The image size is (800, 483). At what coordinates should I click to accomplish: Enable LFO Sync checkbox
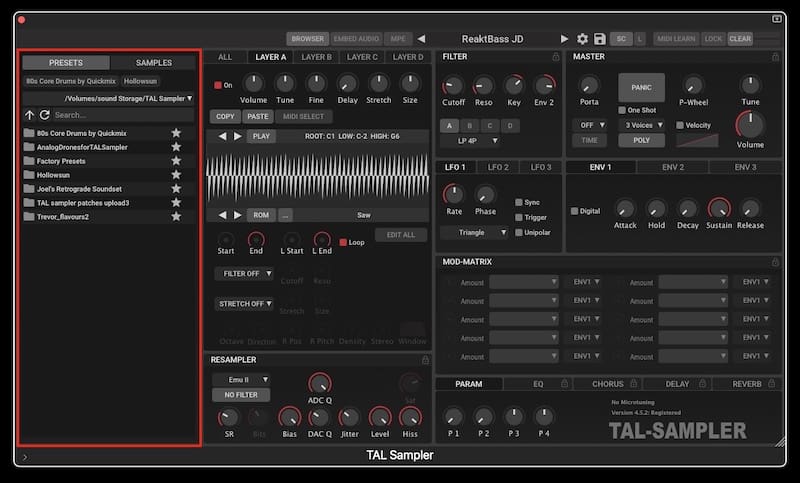pyautogui.click(x=518, y=202)
